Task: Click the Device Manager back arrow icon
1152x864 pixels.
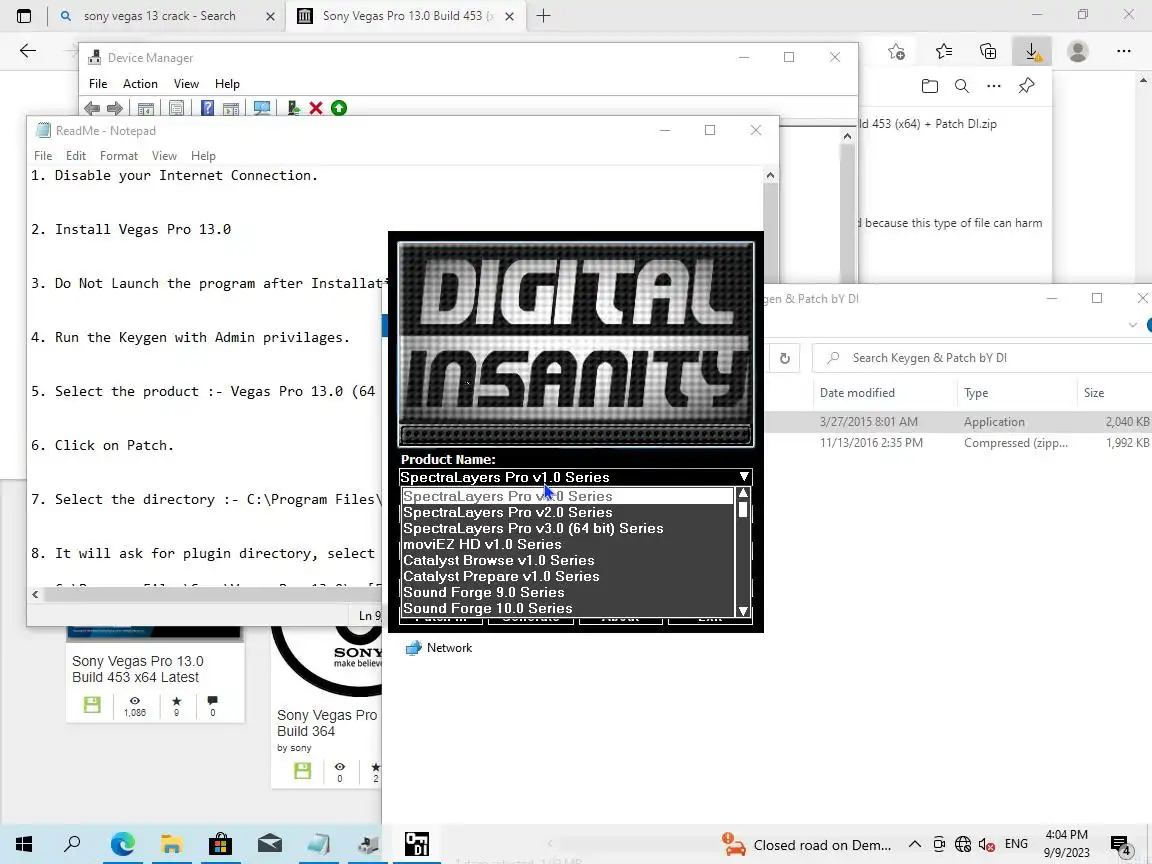Action: coord(92,109)
